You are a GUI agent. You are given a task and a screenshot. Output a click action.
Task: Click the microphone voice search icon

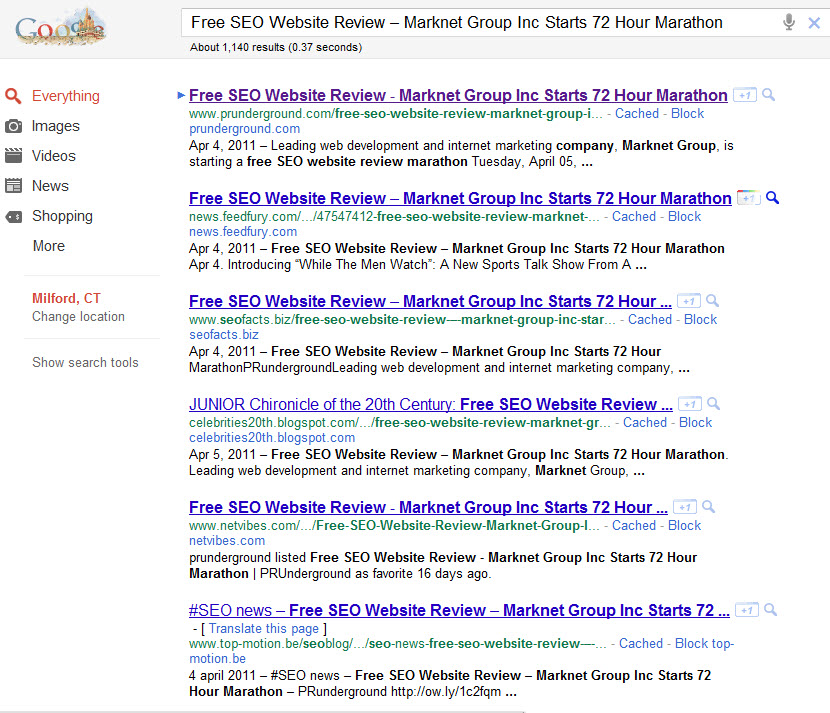pyautogui.click(x=789, y=22)
